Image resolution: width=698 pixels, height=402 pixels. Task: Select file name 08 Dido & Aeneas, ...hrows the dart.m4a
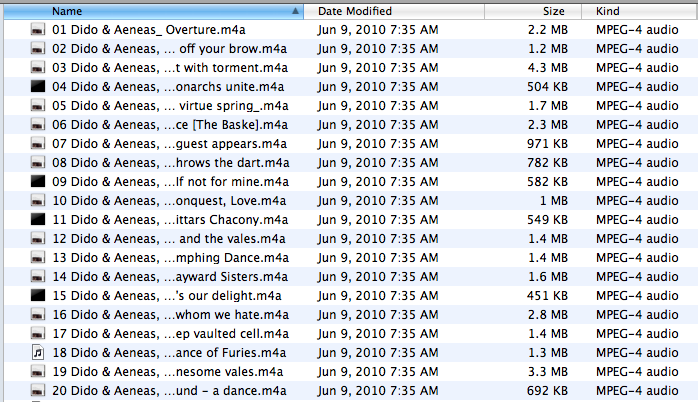point(171,162)
